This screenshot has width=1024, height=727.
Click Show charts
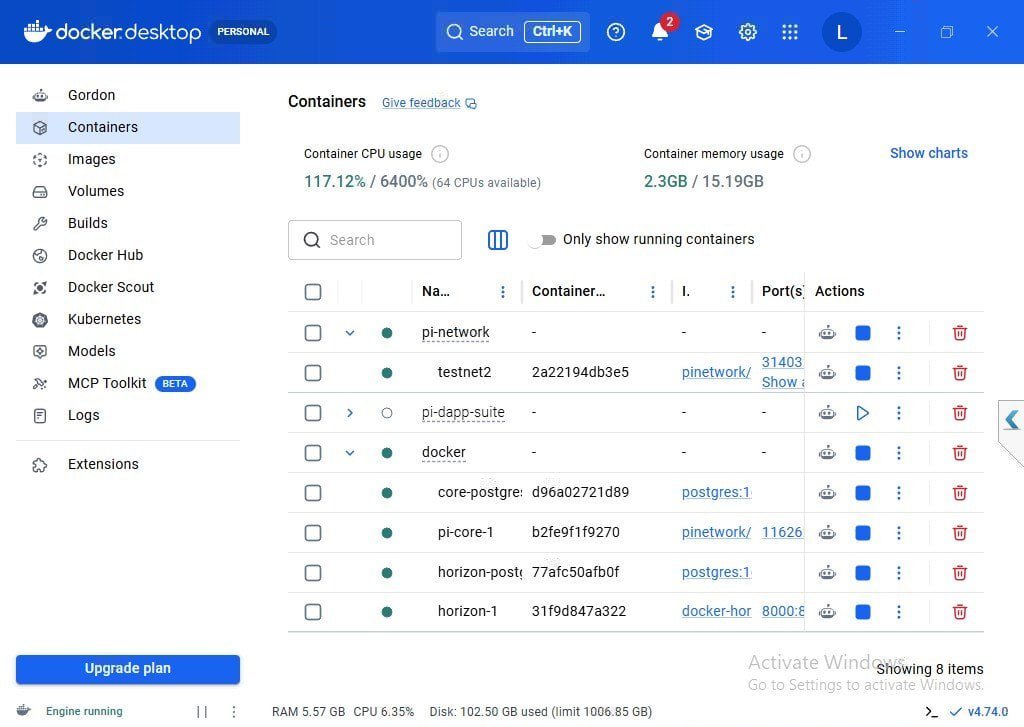928,153
